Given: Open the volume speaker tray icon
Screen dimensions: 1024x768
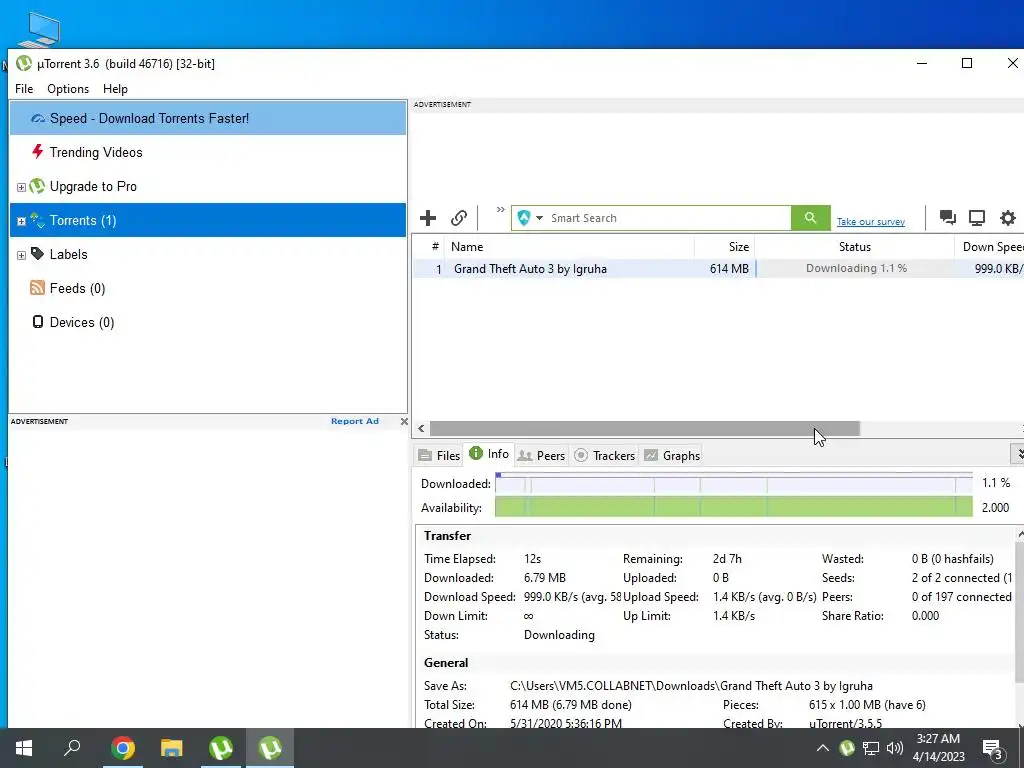Looking at the screenshot, I should pyautogui.click(x=895, y=748).
